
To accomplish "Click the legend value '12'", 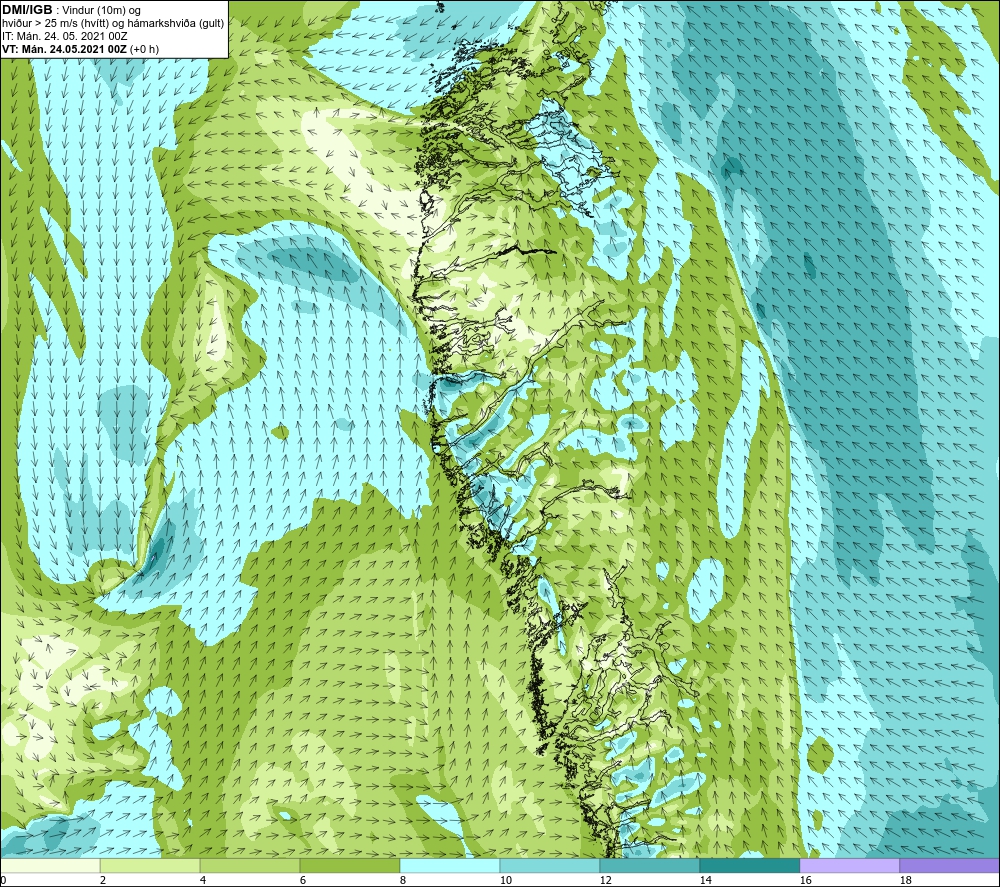I will pos(606,881).
